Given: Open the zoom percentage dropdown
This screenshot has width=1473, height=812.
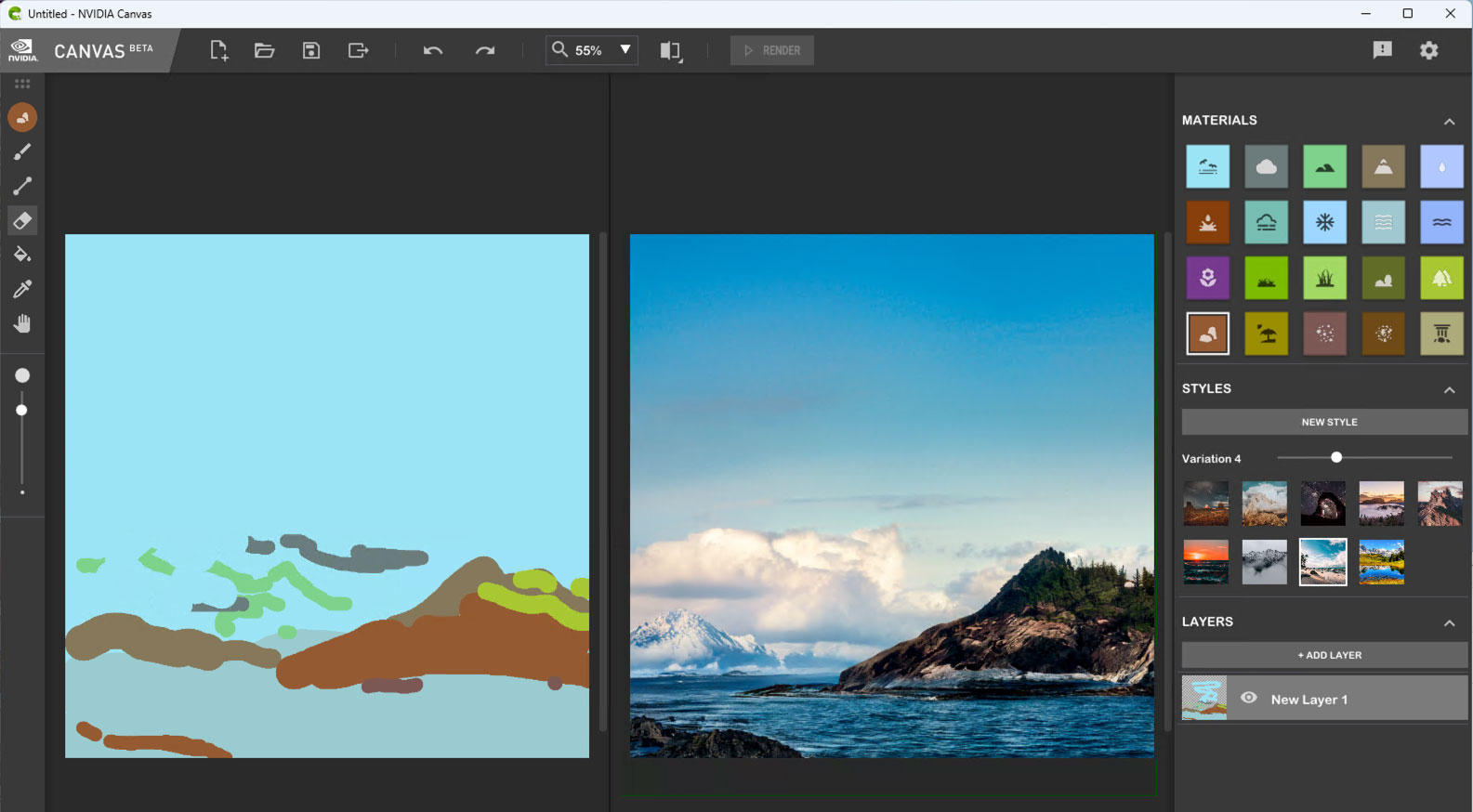Looking at the screenshot, I should point(625,50).
